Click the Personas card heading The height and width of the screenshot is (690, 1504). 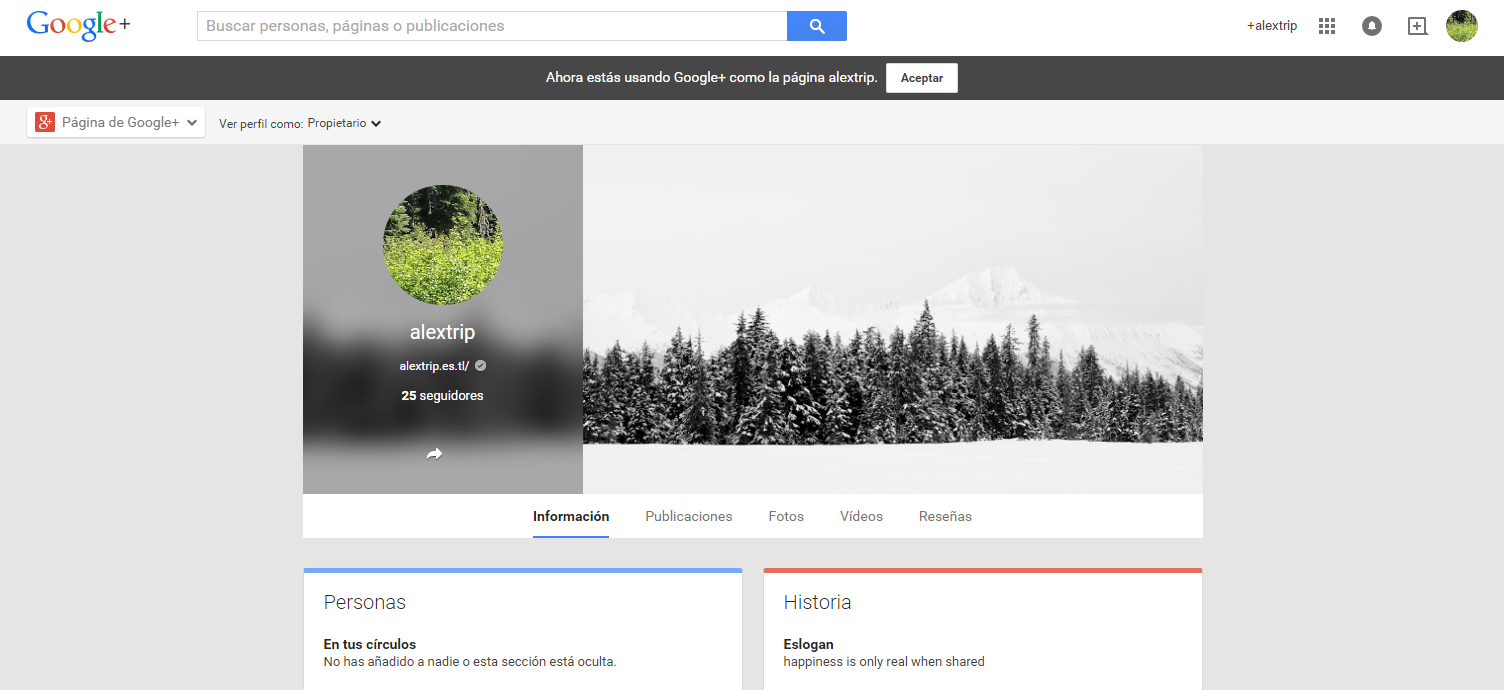tap(365, 602)
